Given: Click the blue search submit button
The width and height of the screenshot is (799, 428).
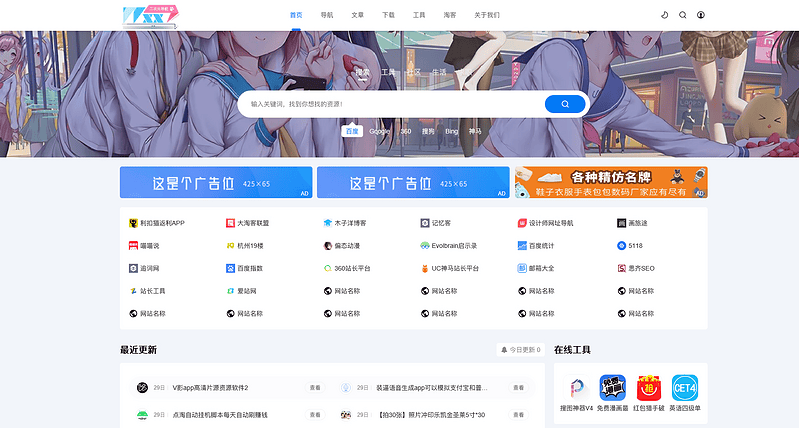Looking at the screenshot, I should (565, 104).
